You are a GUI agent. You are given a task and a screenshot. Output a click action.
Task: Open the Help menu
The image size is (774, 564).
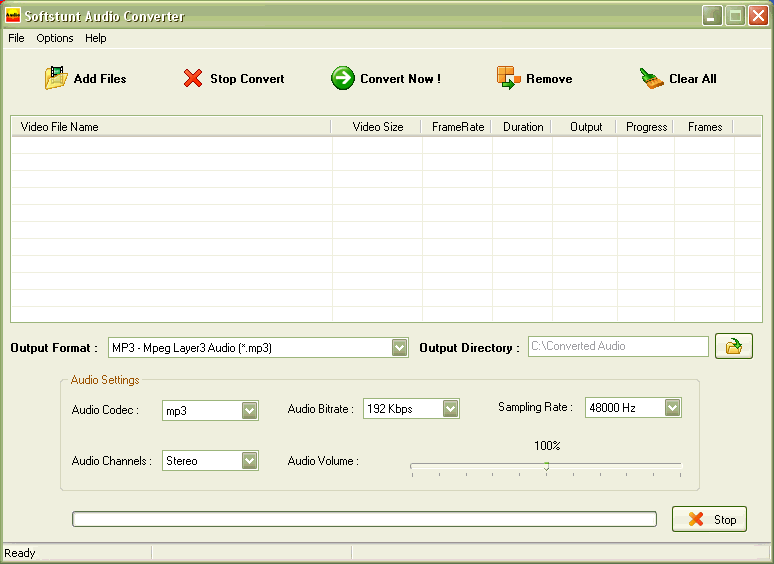[96, 38]
